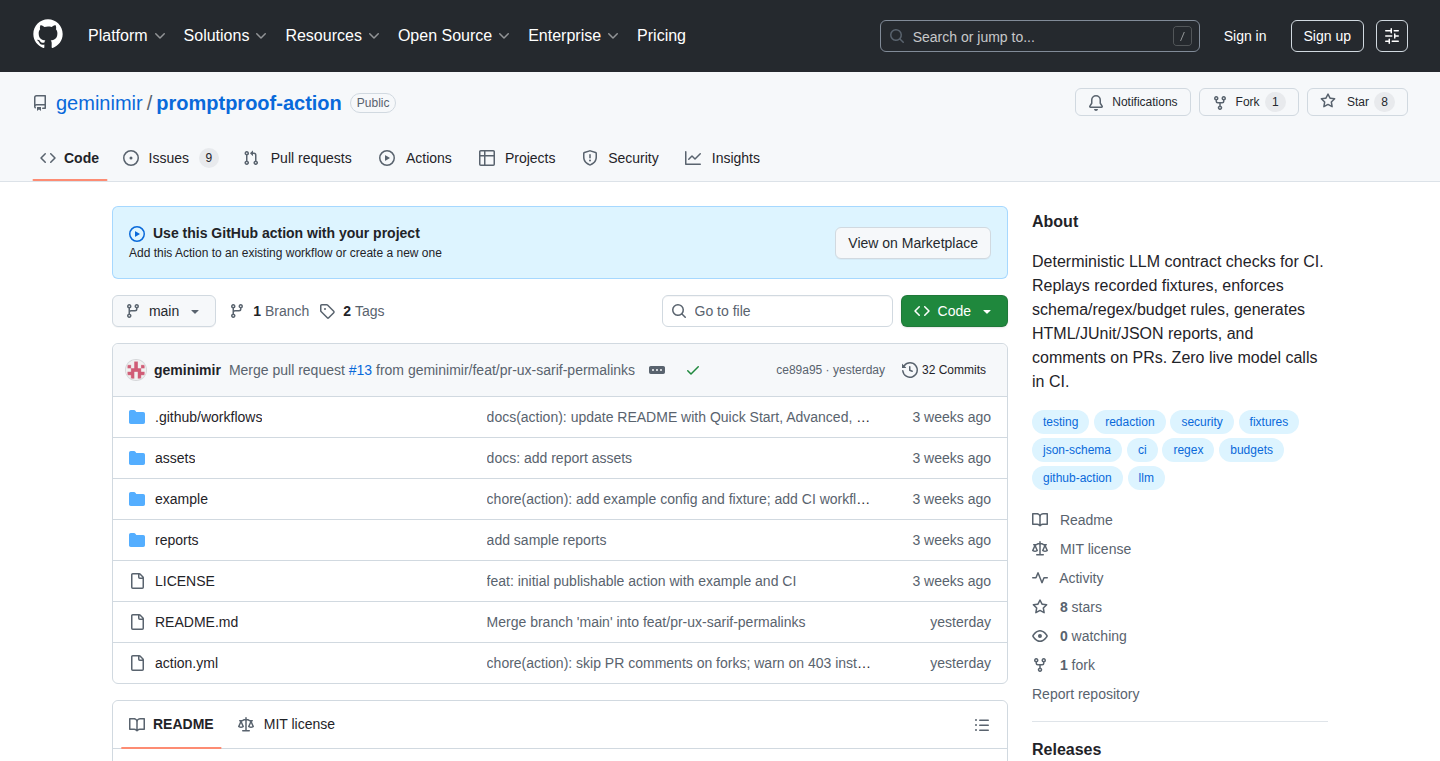Click View on Marketplace button

pyautogui.click(x=913, y=243)
